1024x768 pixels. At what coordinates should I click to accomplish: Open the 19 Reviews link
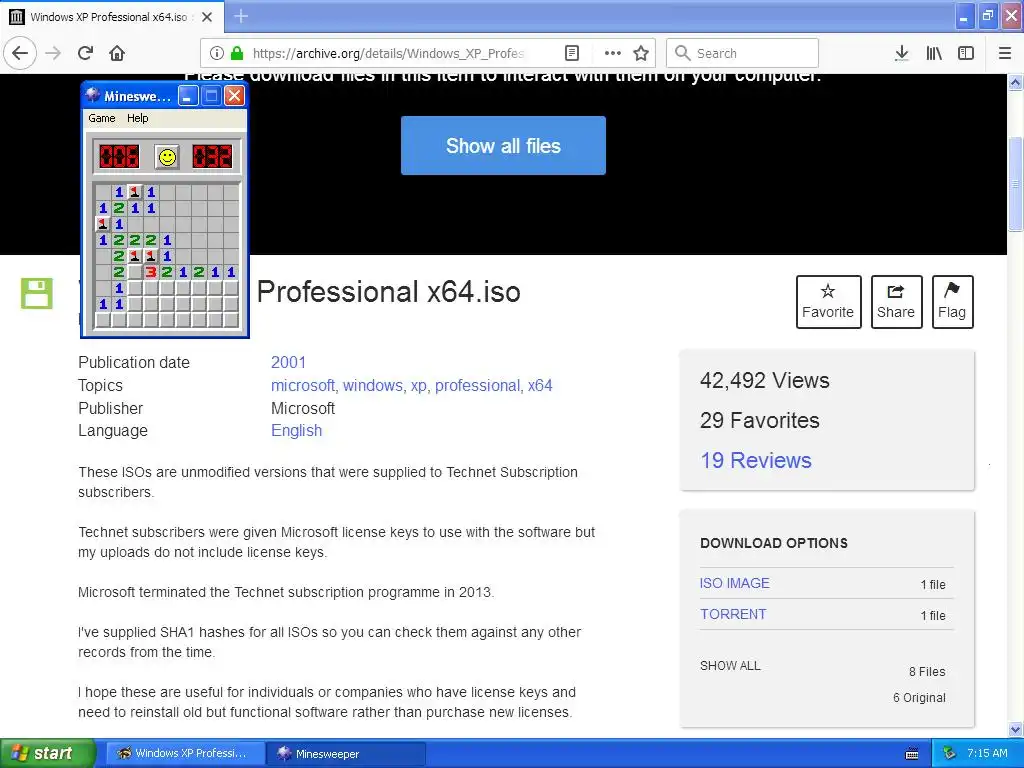click(756, 460)
